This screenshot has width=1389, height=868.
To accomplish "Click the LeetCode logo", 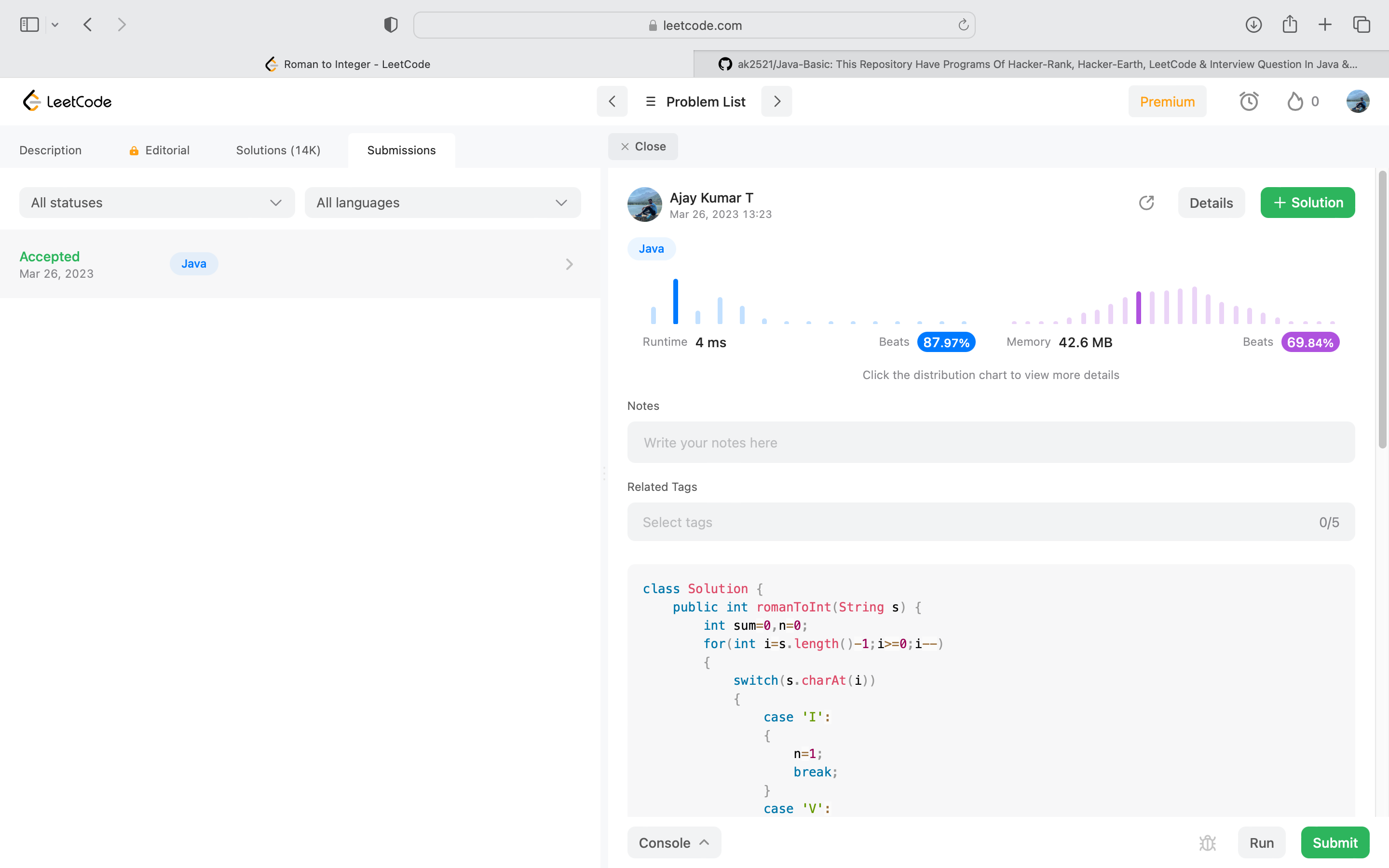I will [67, 102].
